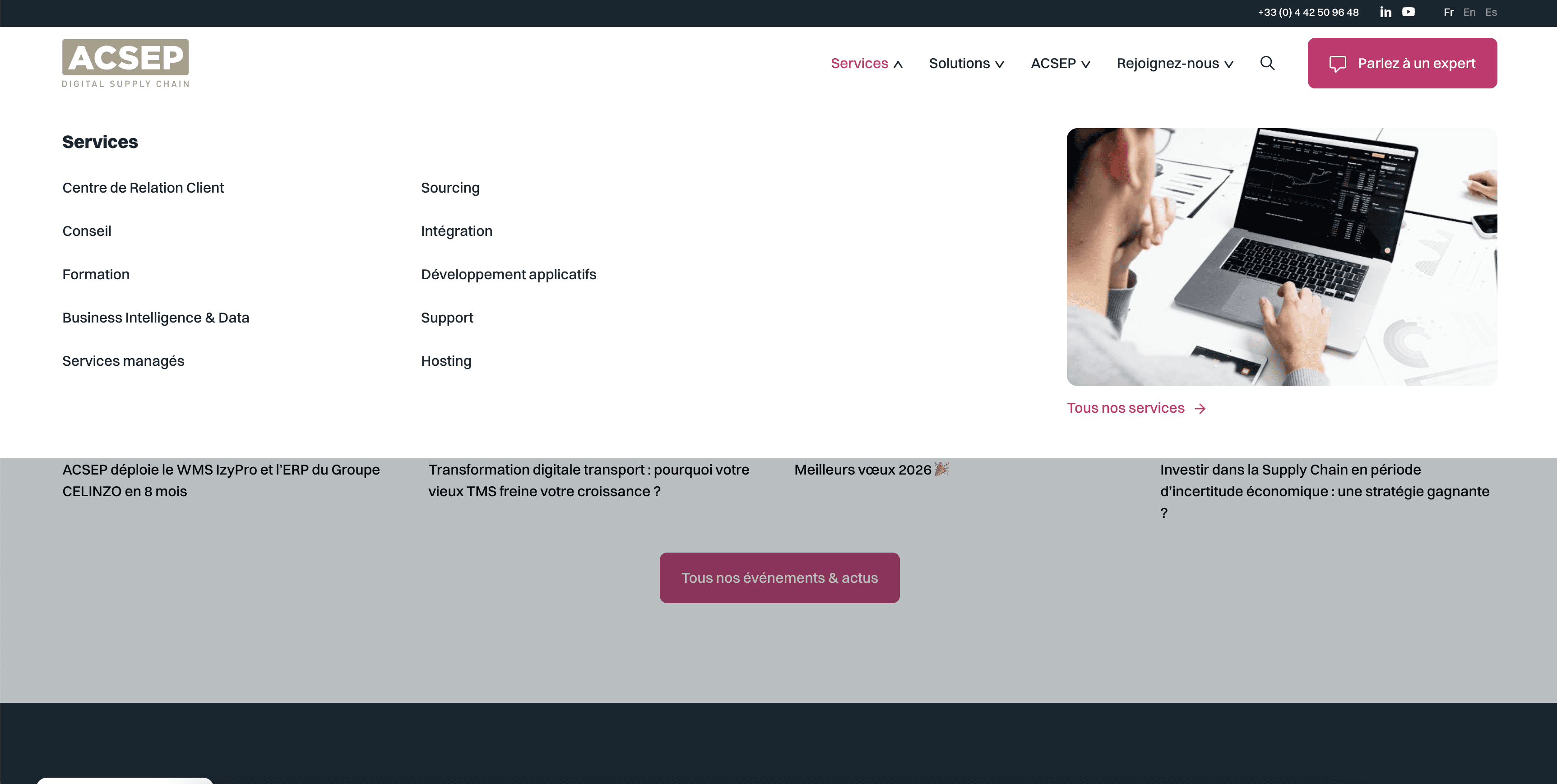Open the Hosting service page
The height and width of the screenshot is (784, 1557).
click(x=446, y=361)
